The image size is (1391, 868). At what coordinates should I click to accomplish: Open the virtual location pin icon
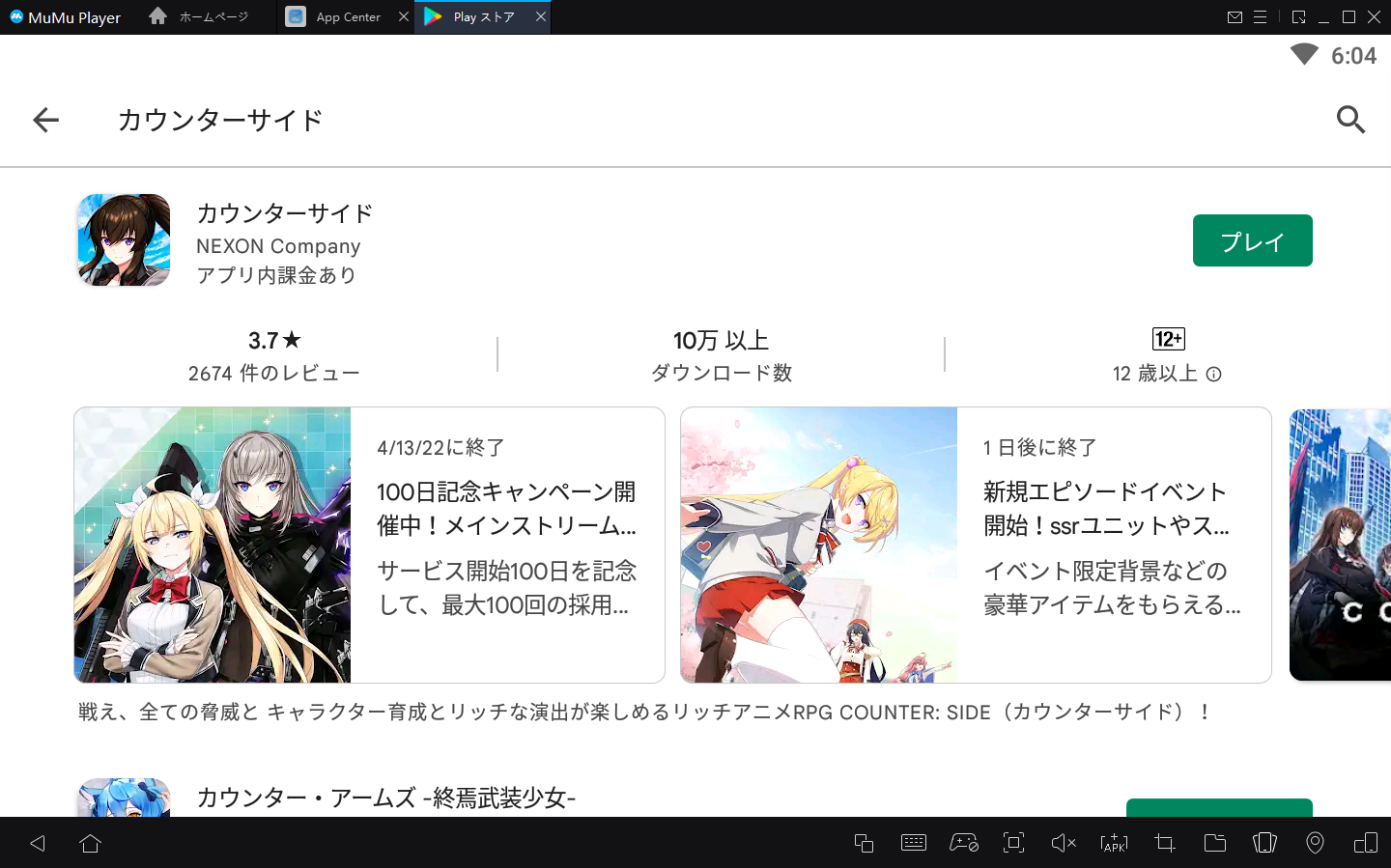1315,843
